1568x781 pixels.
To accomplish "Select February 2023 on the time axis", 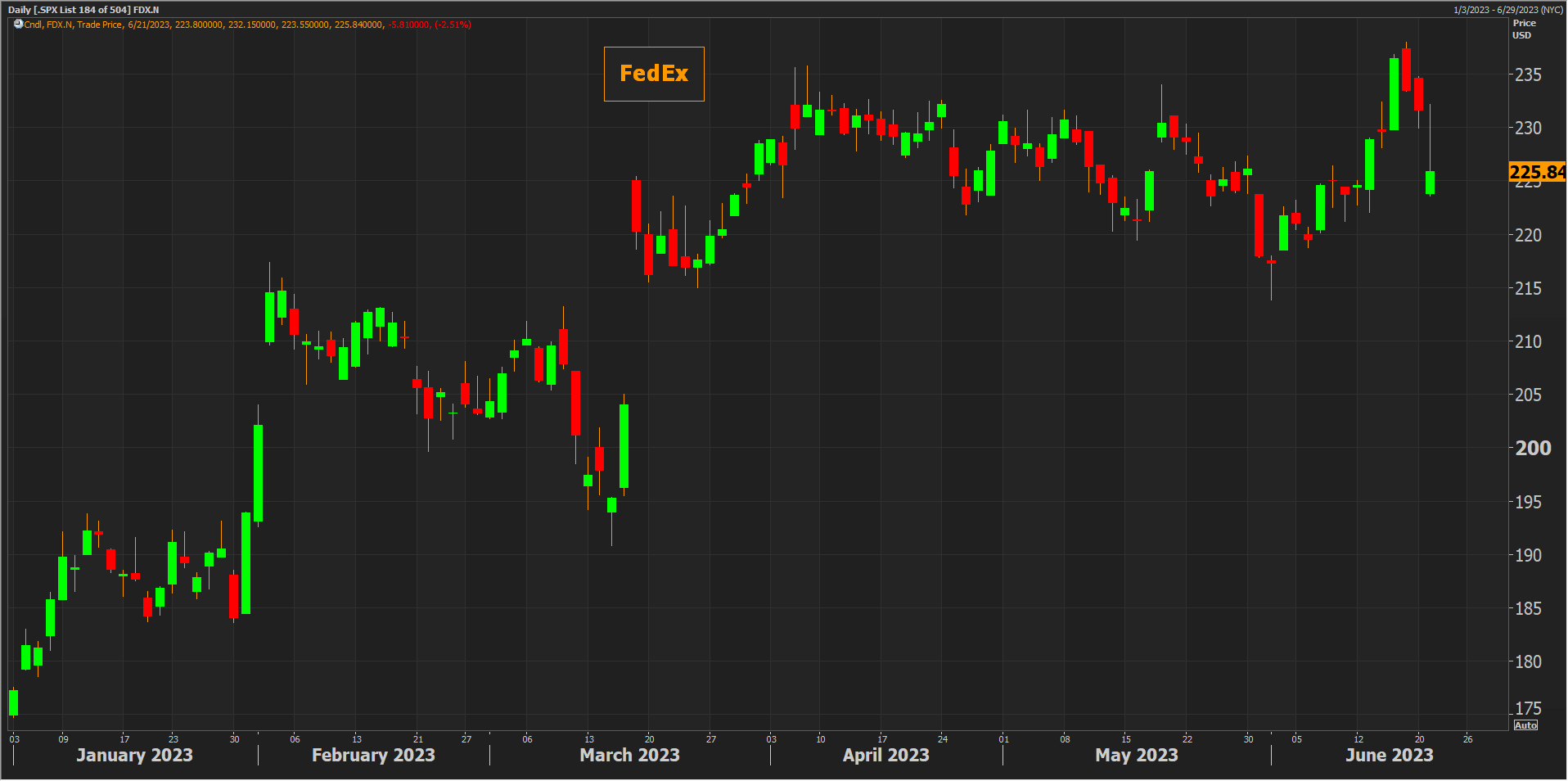I will [373, 755].
